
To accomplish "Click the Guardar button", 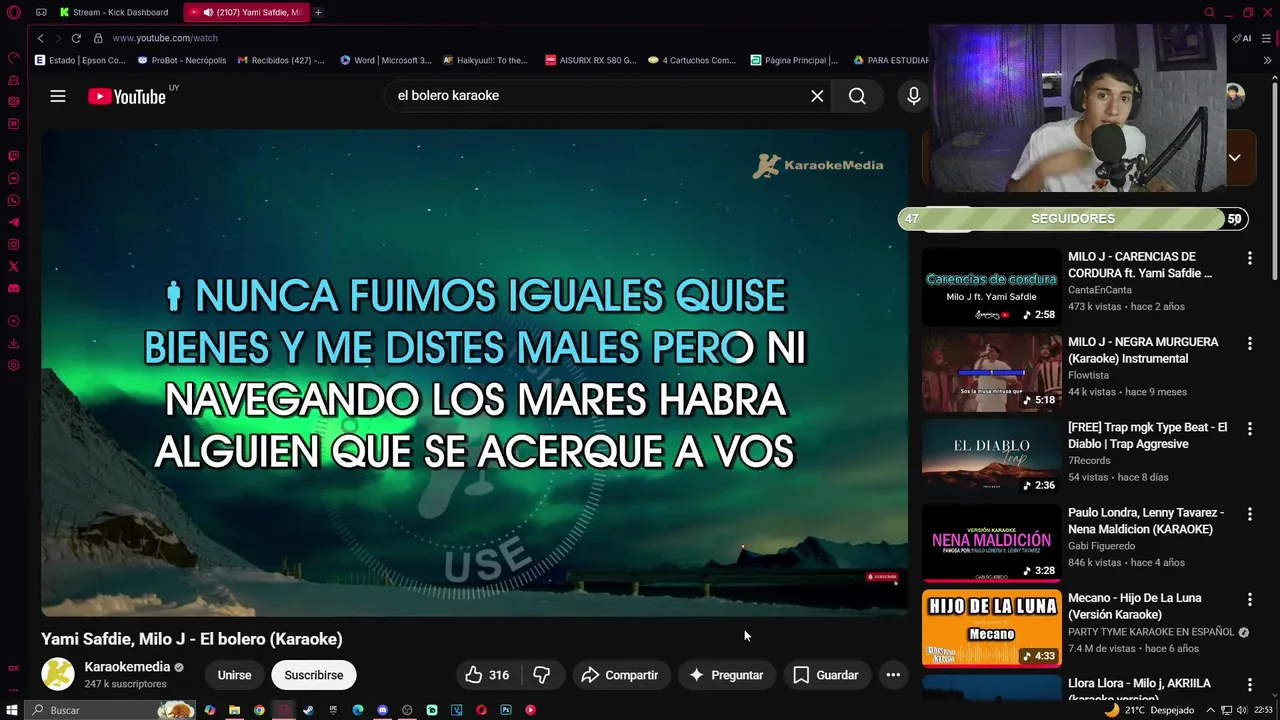I will pyautogui.click(x=826, y=675).
